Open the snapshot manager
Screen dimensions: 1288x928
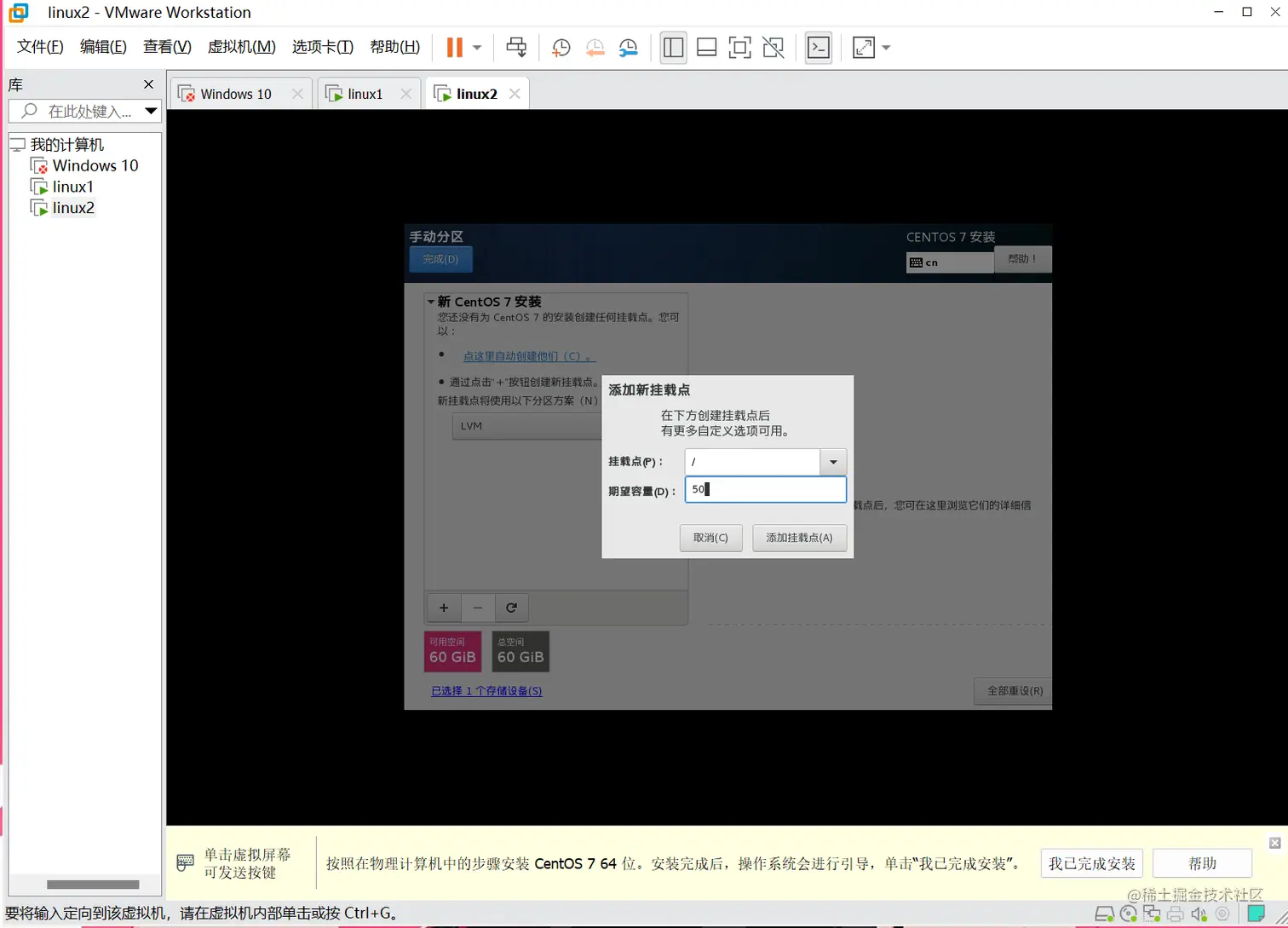point(628,48)
